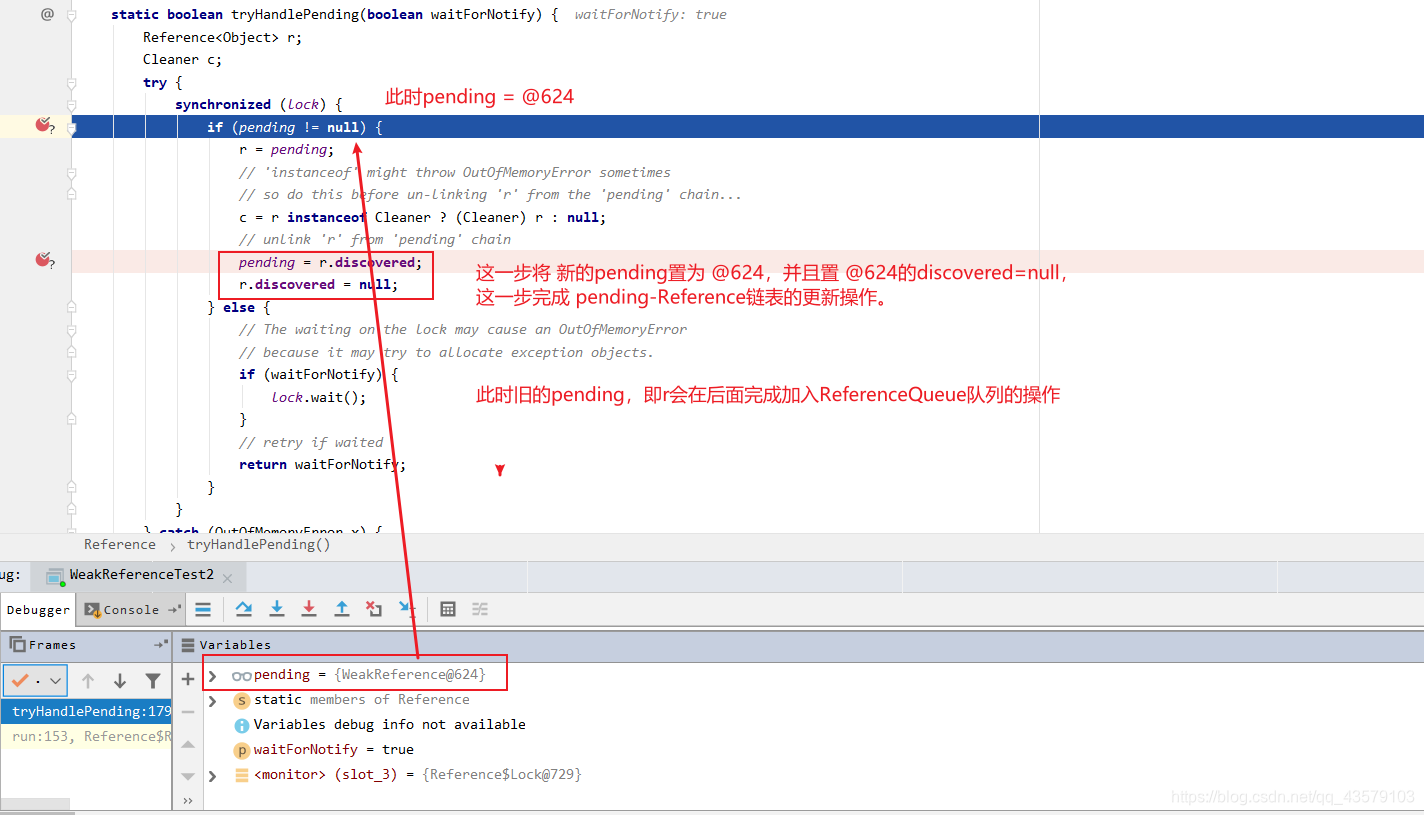Fold the 'if (waitForNotify)' block

click(x=71, y=375)
